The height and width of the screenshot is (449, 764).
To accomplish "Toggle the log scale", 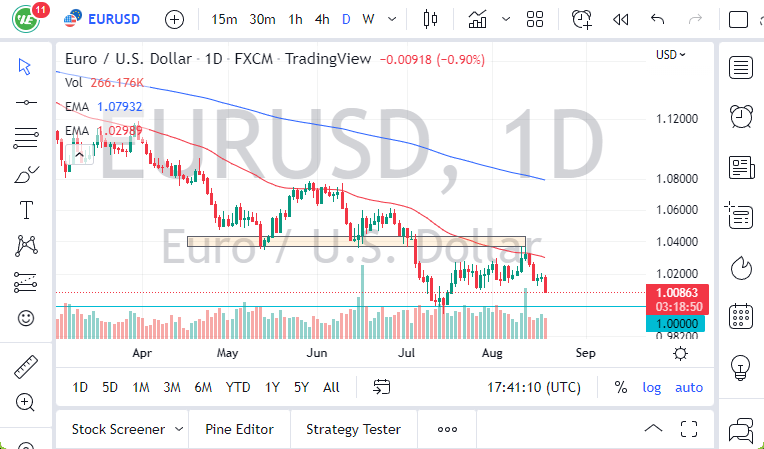I will click(652, 387).
